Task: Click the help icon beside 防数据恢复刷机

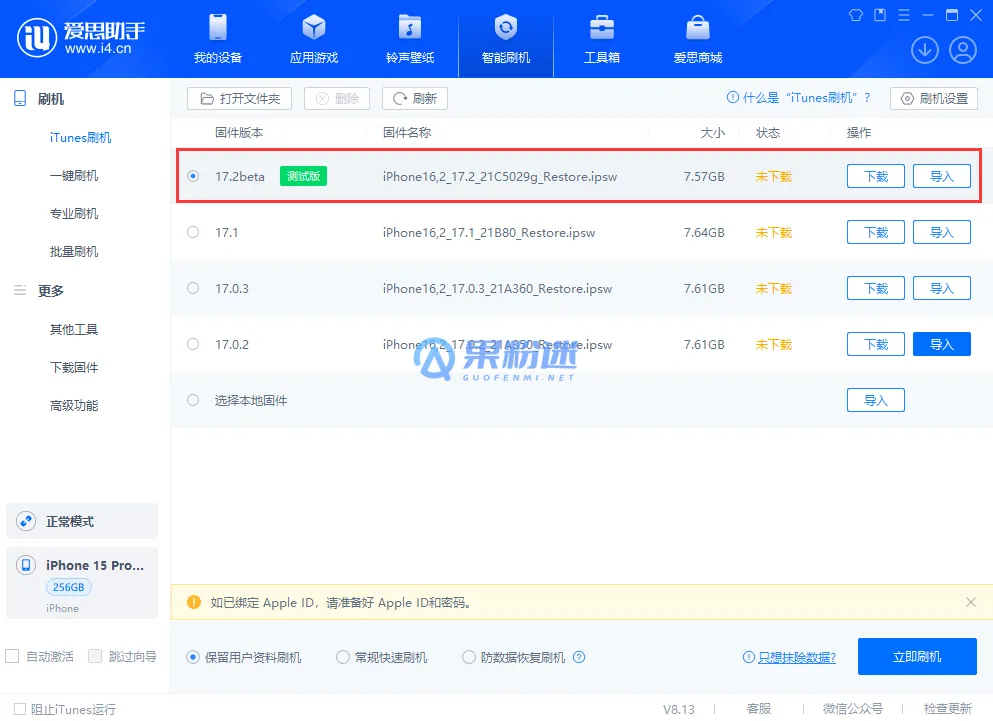Action: click(579, 657)
